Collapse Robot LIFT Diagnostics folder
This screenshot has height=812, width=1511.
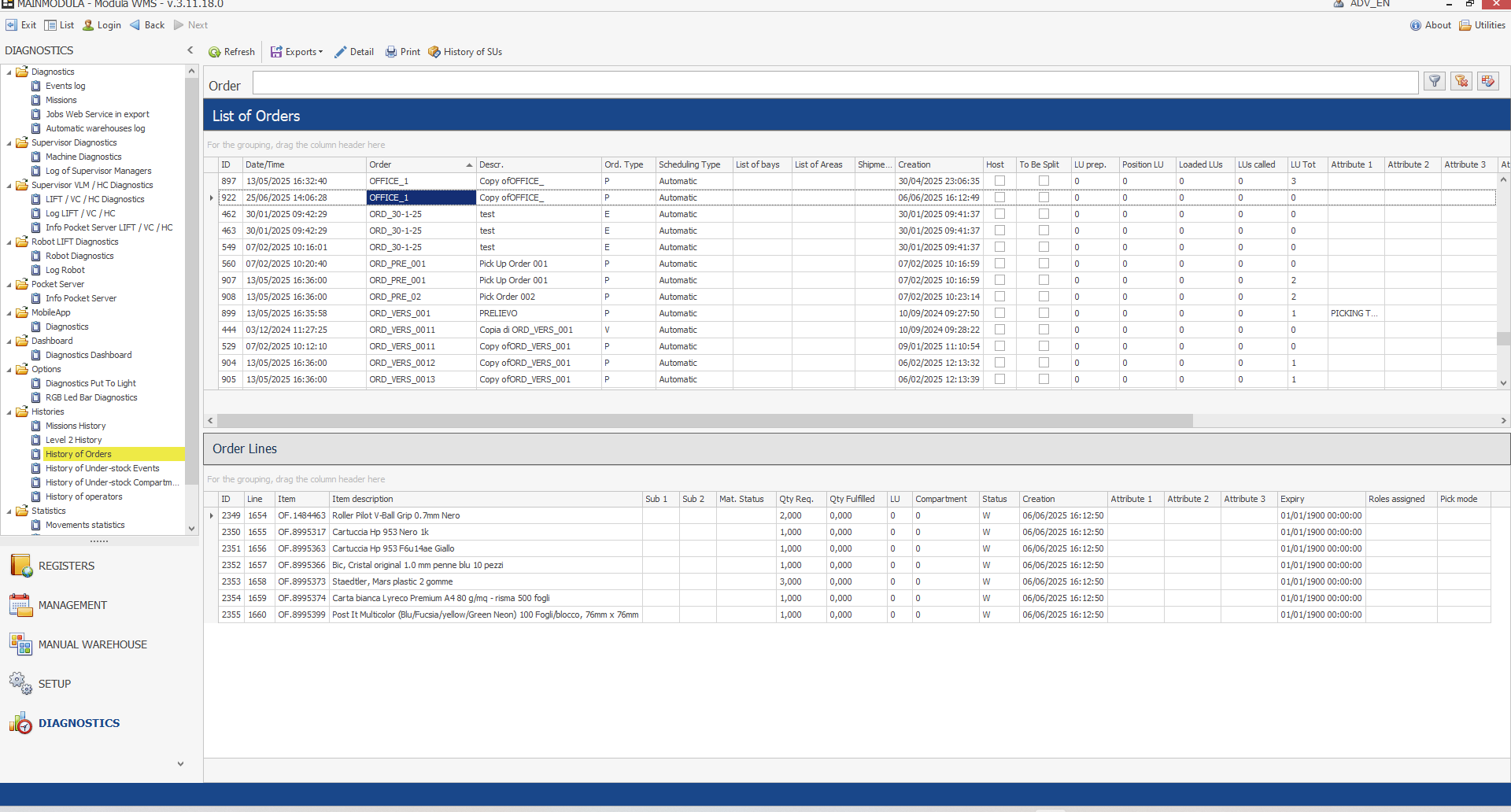pyautogui.click(x=9, y=242)
